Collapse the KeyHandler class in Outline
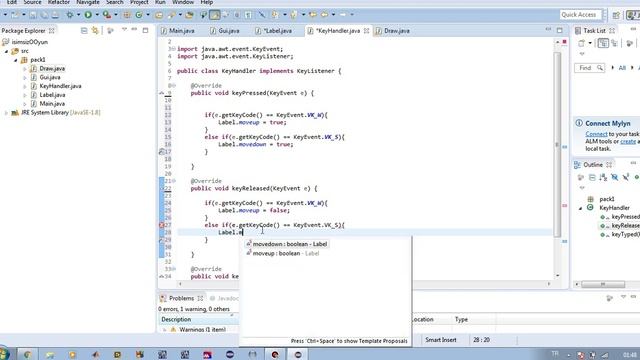 click(580, 208)
